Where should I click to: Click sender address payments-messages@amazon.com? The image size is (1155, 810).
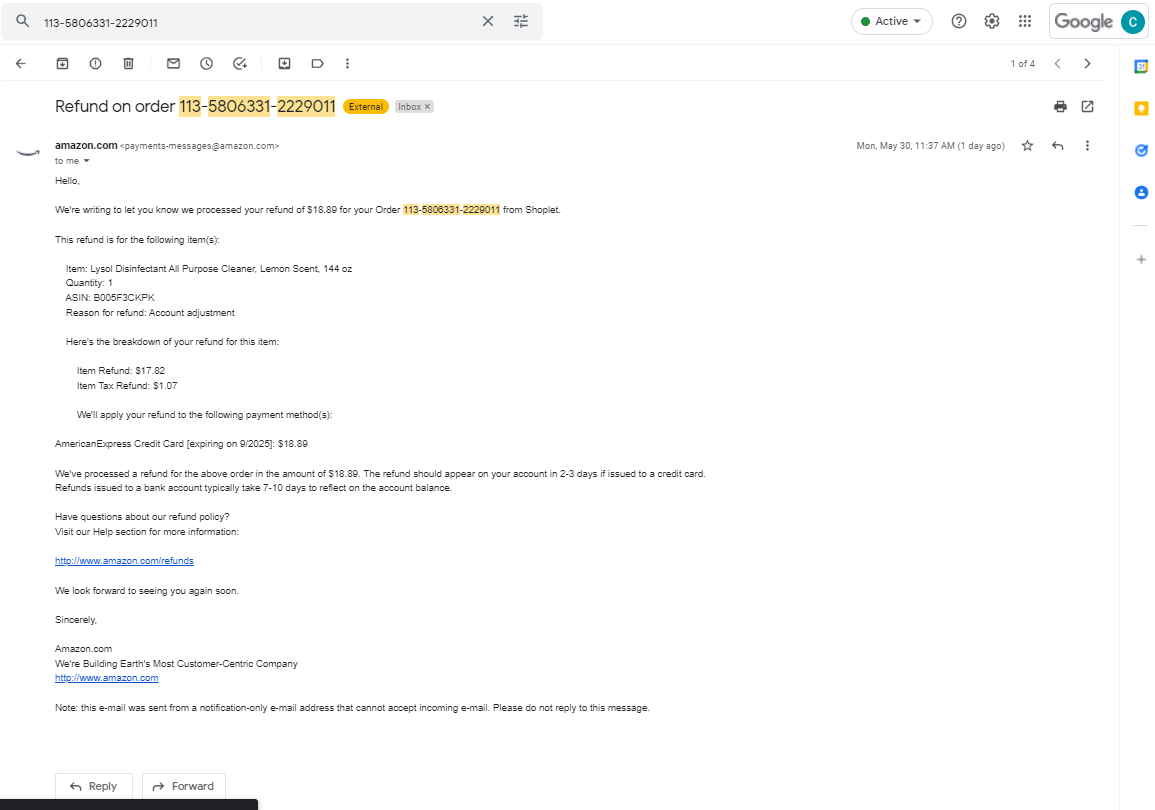click(x=200, y=147)
